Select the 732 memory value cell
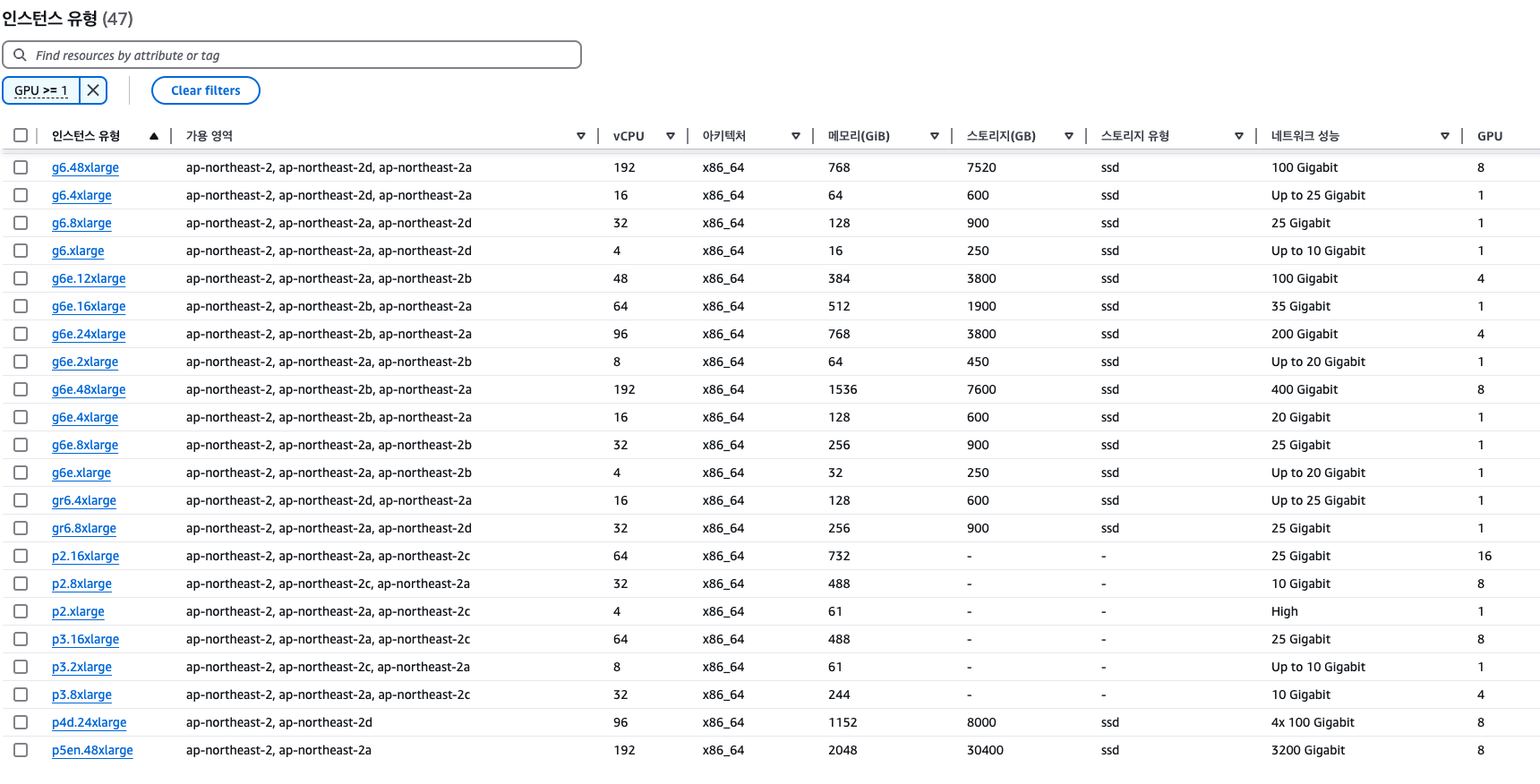This screenshot has width=1540, height=784. tap(839, 556)
